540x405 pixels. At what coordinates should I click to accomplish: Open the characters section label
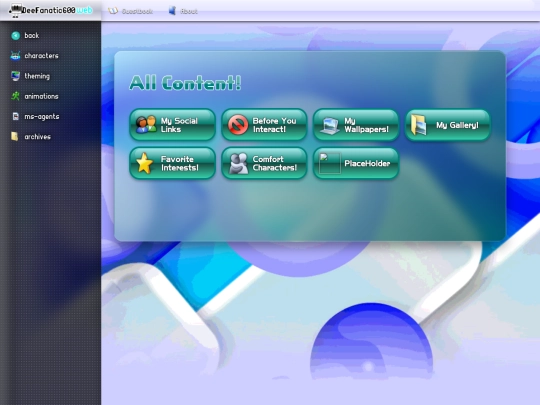point(41,56)
